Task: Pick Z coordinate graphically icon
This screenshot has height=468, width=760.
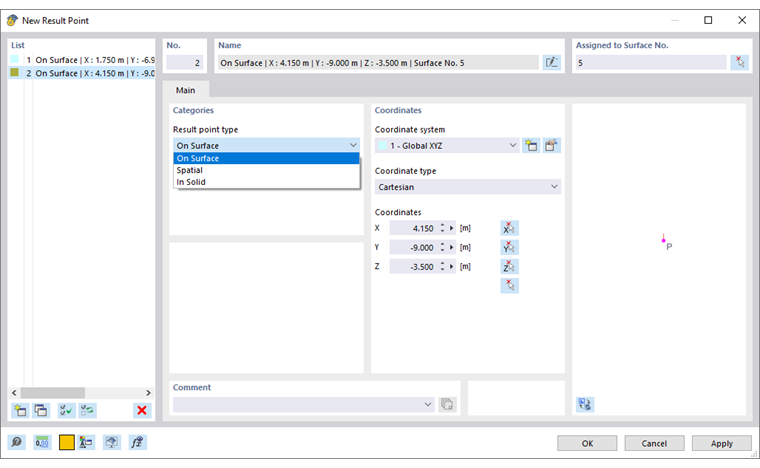Action: 509,266
